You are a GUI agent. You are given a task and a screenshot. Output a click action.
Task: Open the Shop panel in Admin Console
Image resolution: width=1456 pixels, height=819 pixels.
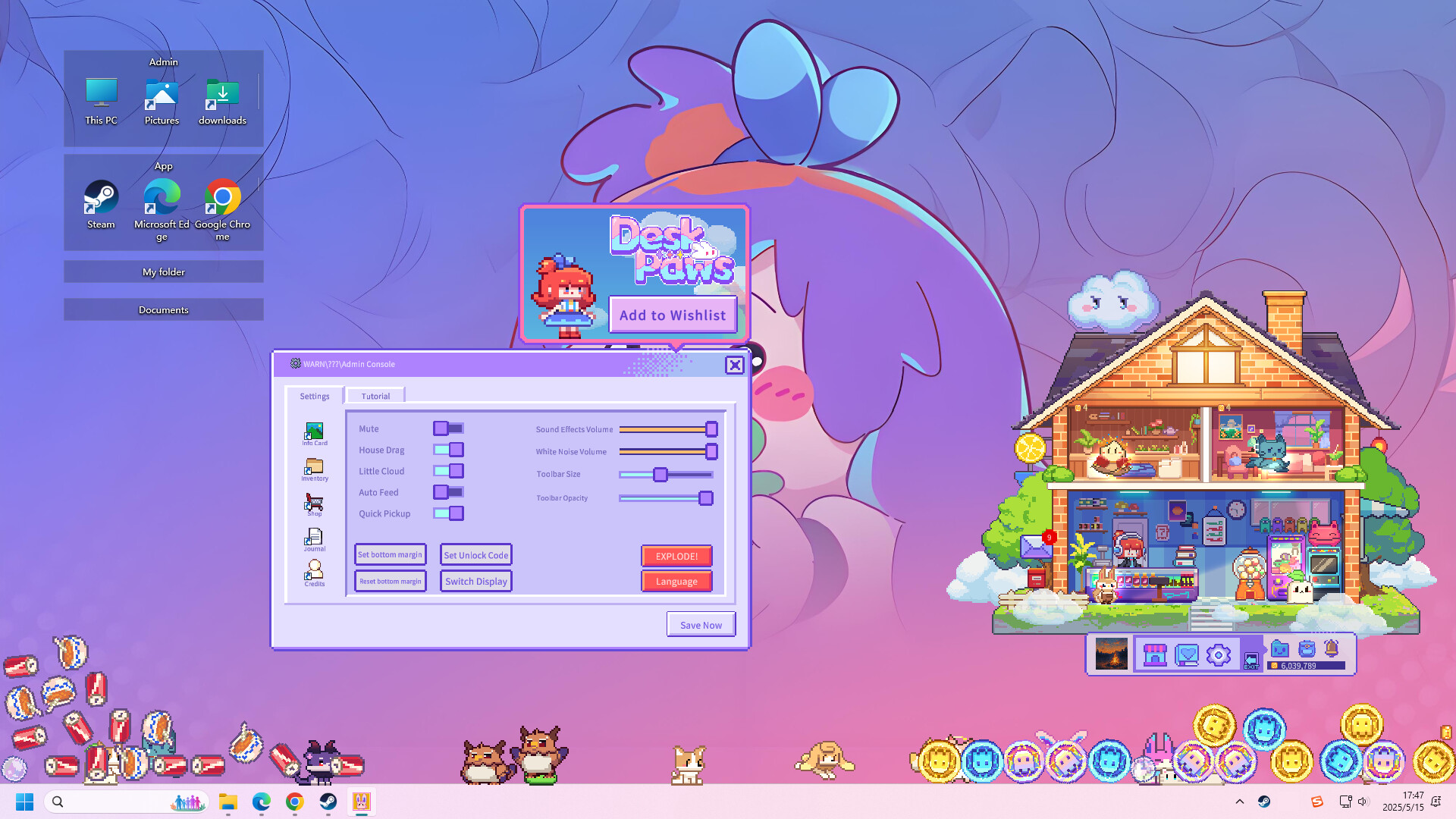tap(314, 503)
